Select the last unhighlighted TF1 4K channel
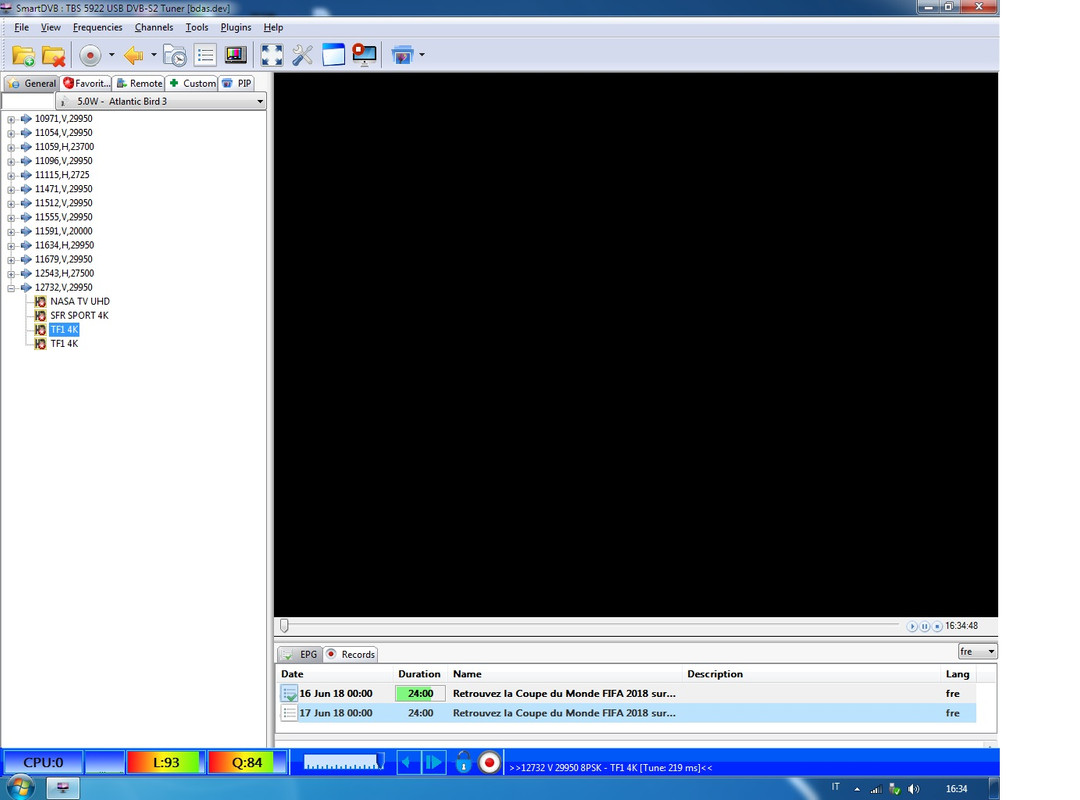The width and height of the screenshot is (1080, 800). [64, 344]
